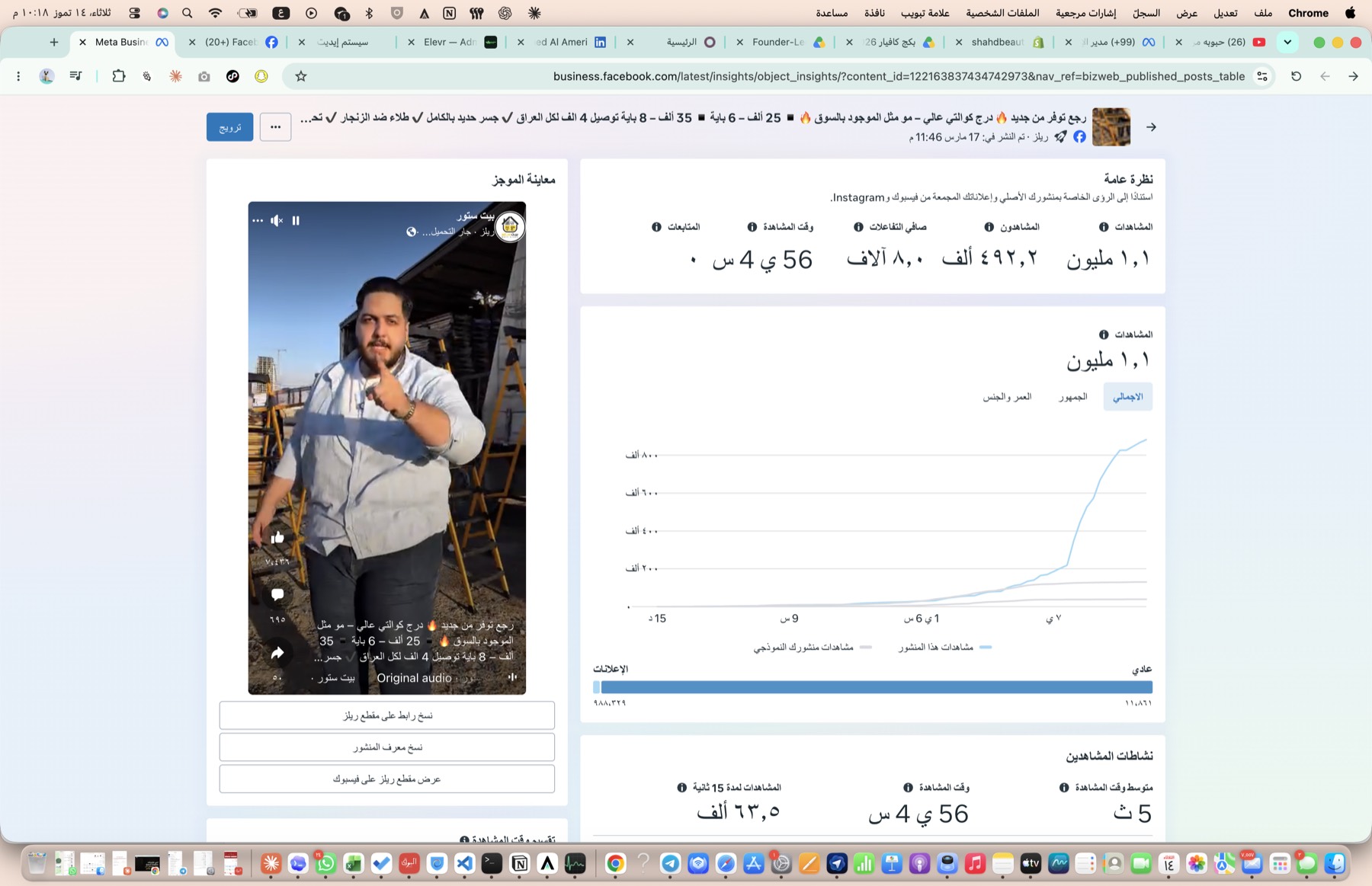Show info icon beside chart المشاهدات title

[1104, 334]
